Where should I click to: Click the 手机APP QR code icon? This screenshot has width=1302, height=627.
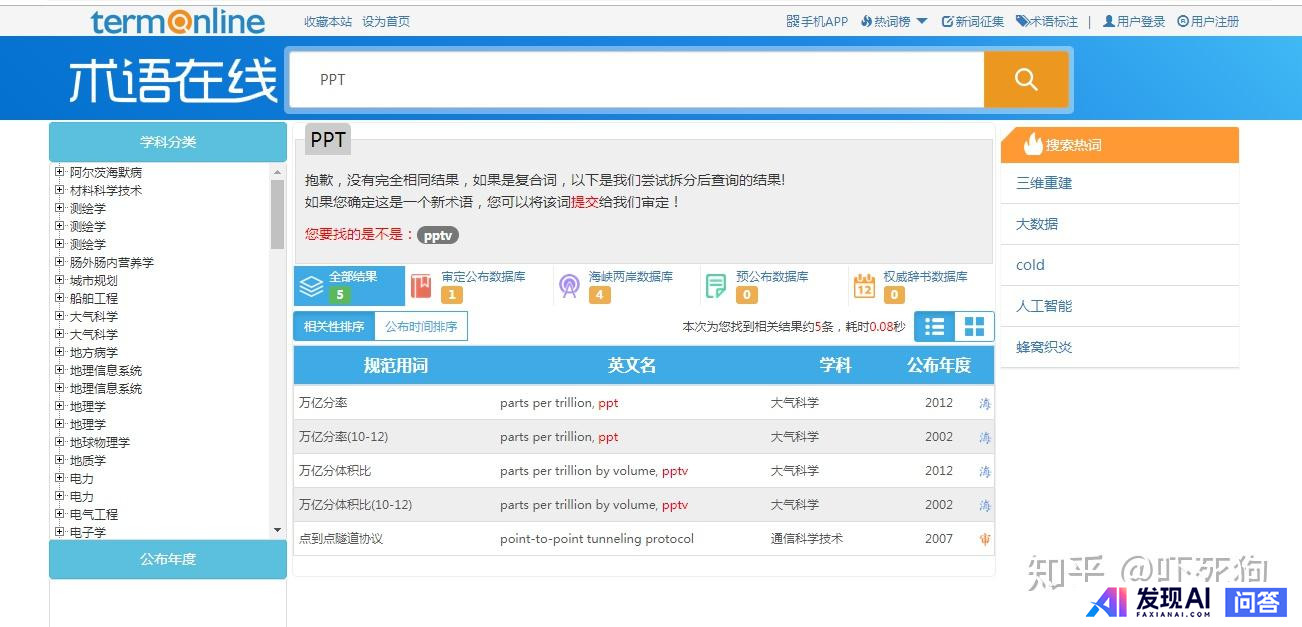[x=792, y=21]
